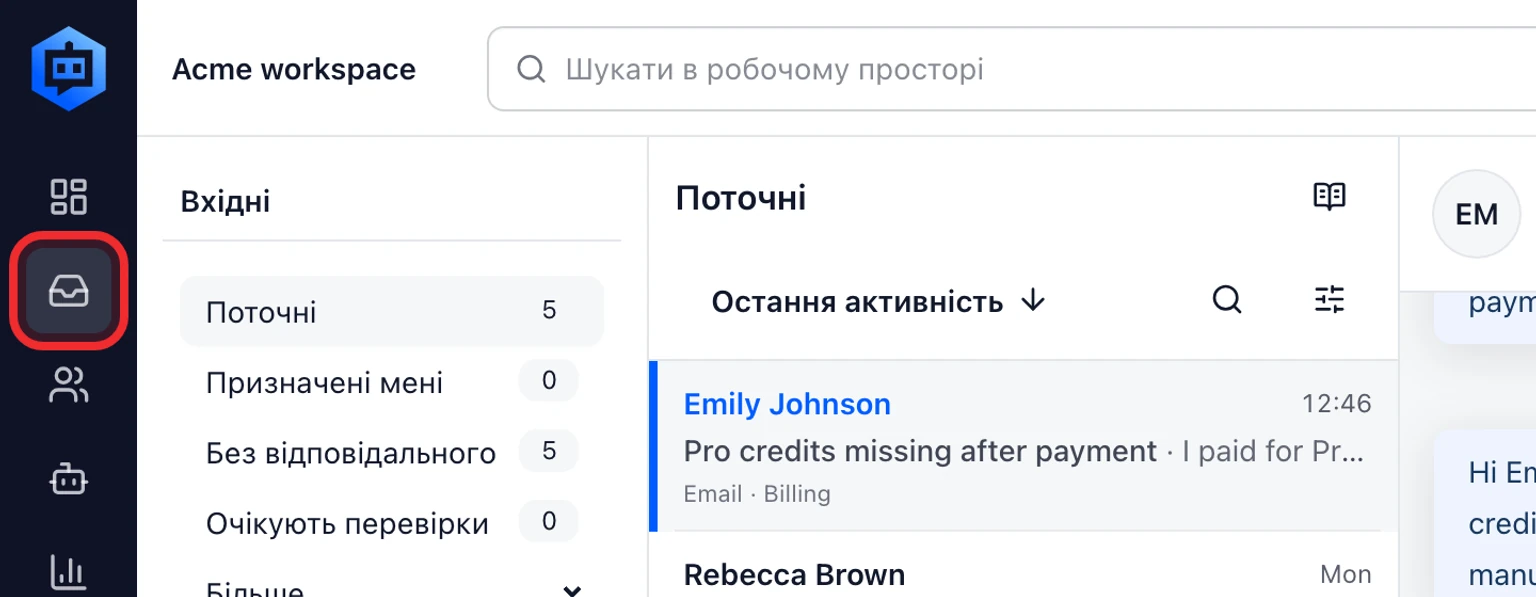Open the reports bar chart icon

(x=69, y=572)
